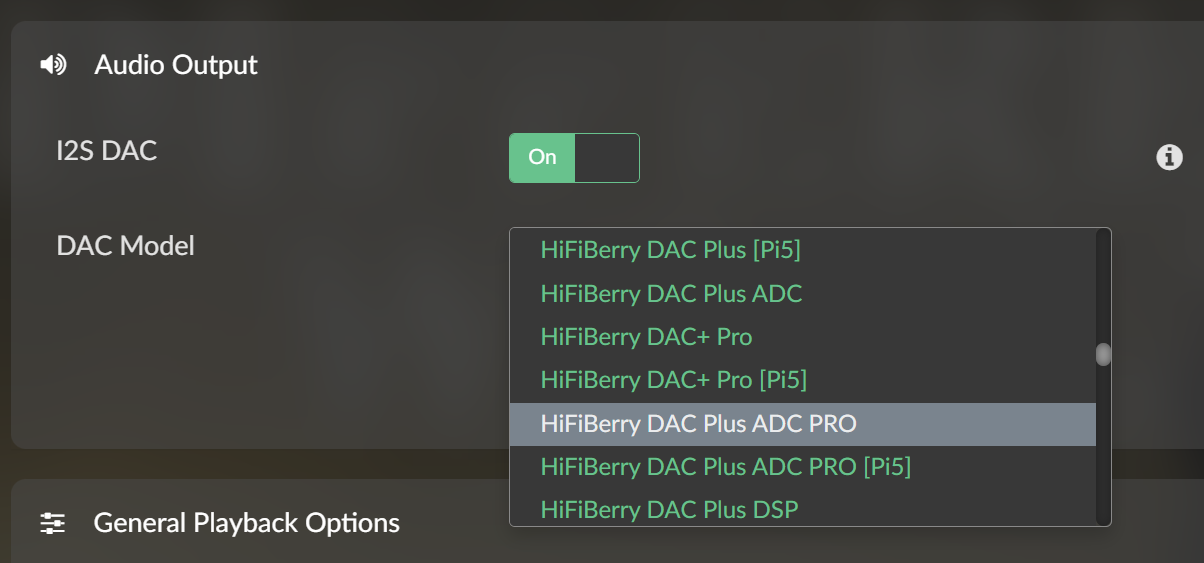Screen dimensions: 1204x563
Task: Click the I2S DAC label
Action: pyautogui.click(x=107, y=151)
